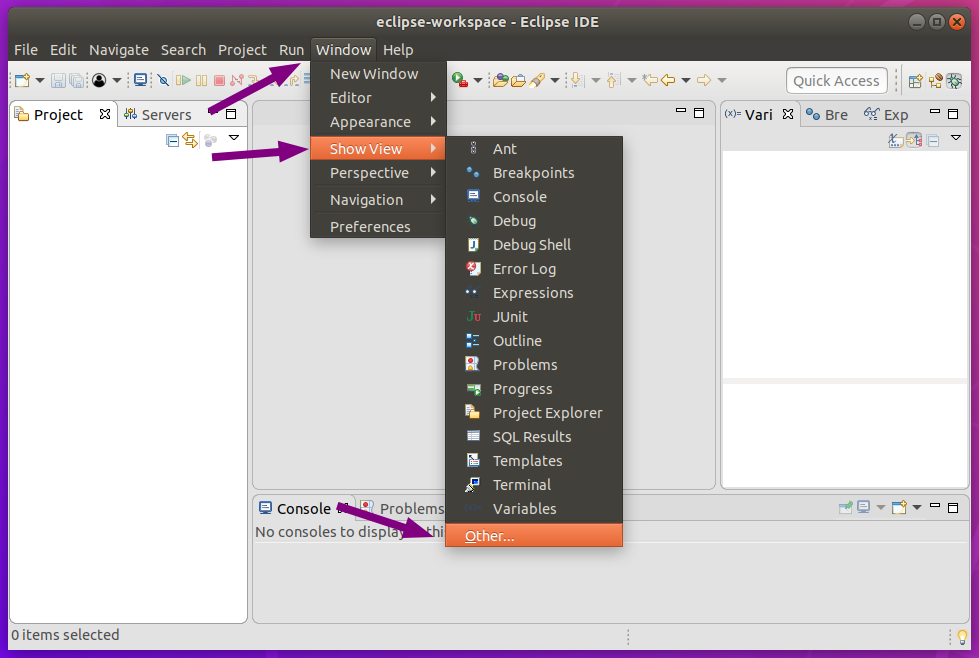Click the red Terminate square icon
This screenshot has width=979, height=658.
pos(219,80)
